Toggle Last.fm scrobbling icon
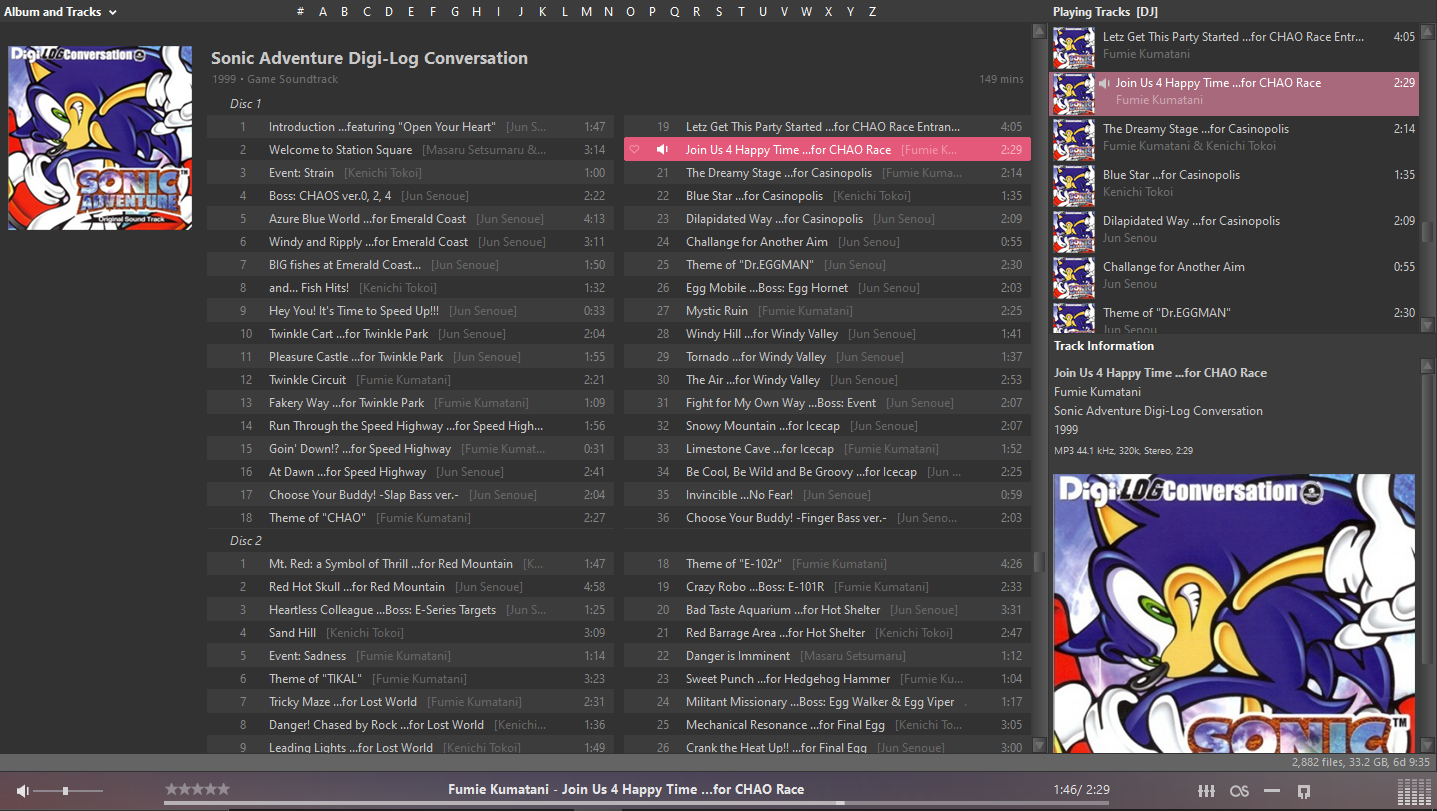1437x811 pixels. [x=1239, y=791]
